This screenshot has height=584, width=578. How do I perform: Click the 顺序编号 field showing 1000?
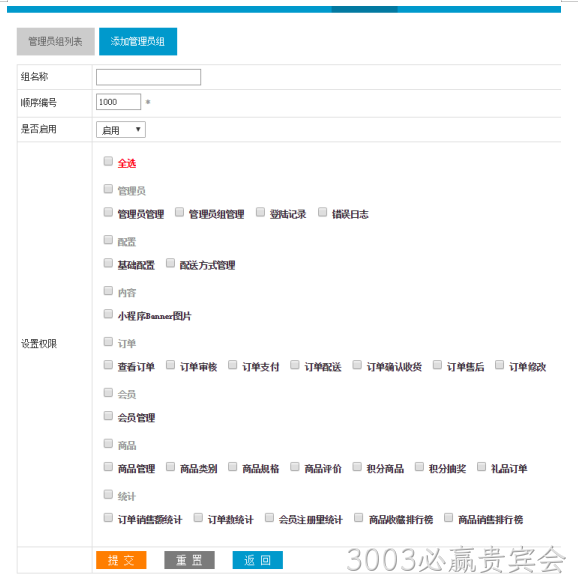point(118,102)
